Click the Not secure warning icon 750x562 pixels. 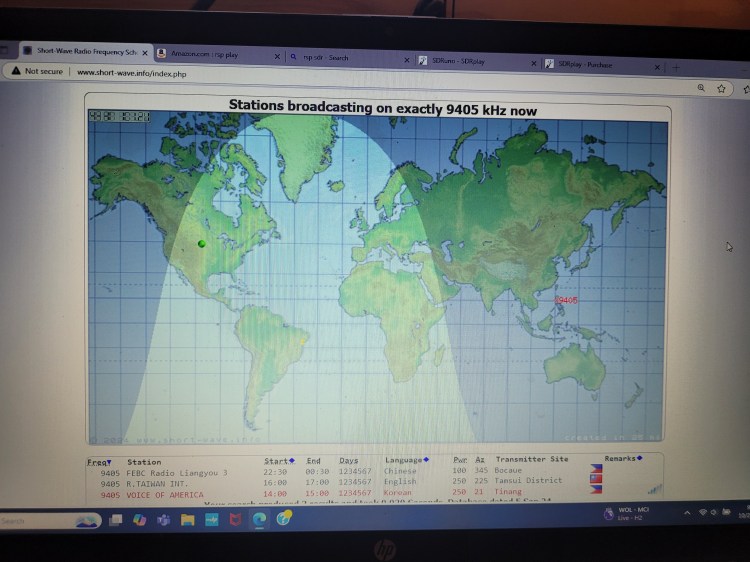(16, 72)
